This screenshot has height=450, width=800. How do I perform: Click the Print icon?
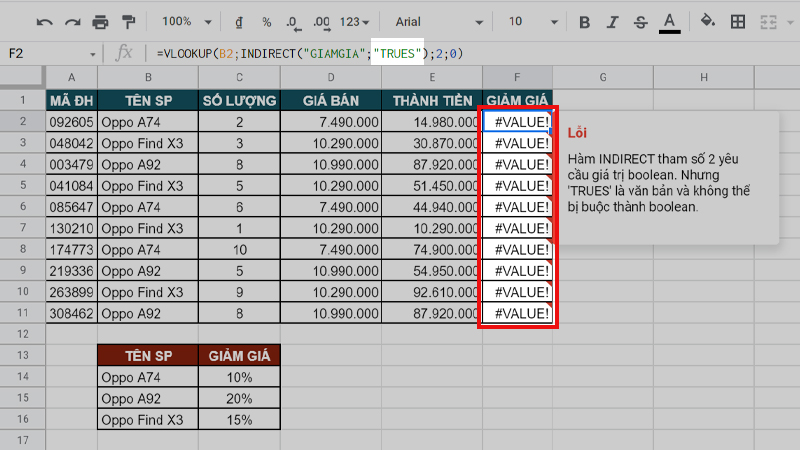pyautogui.click(x=100, y=22)
